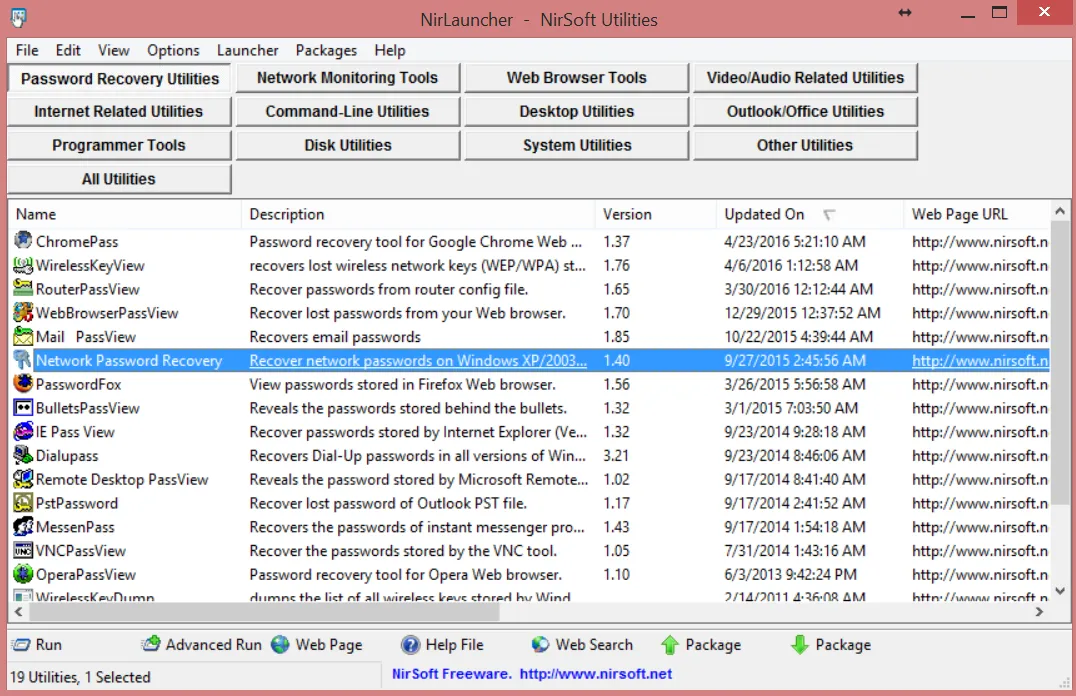Sort list by Version column header
This screenshot has width=1076, height=696.
click(656, 214)
